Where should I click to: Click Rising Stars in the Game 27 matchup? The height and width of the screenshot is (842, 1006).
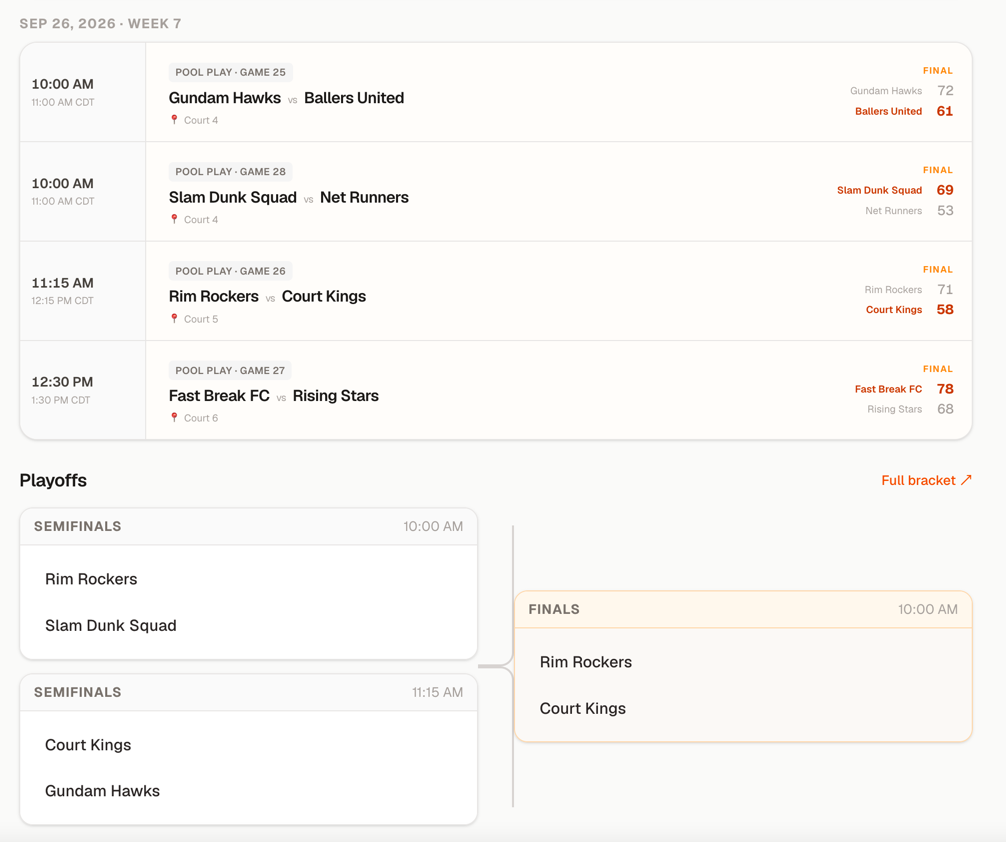point(336,396)
